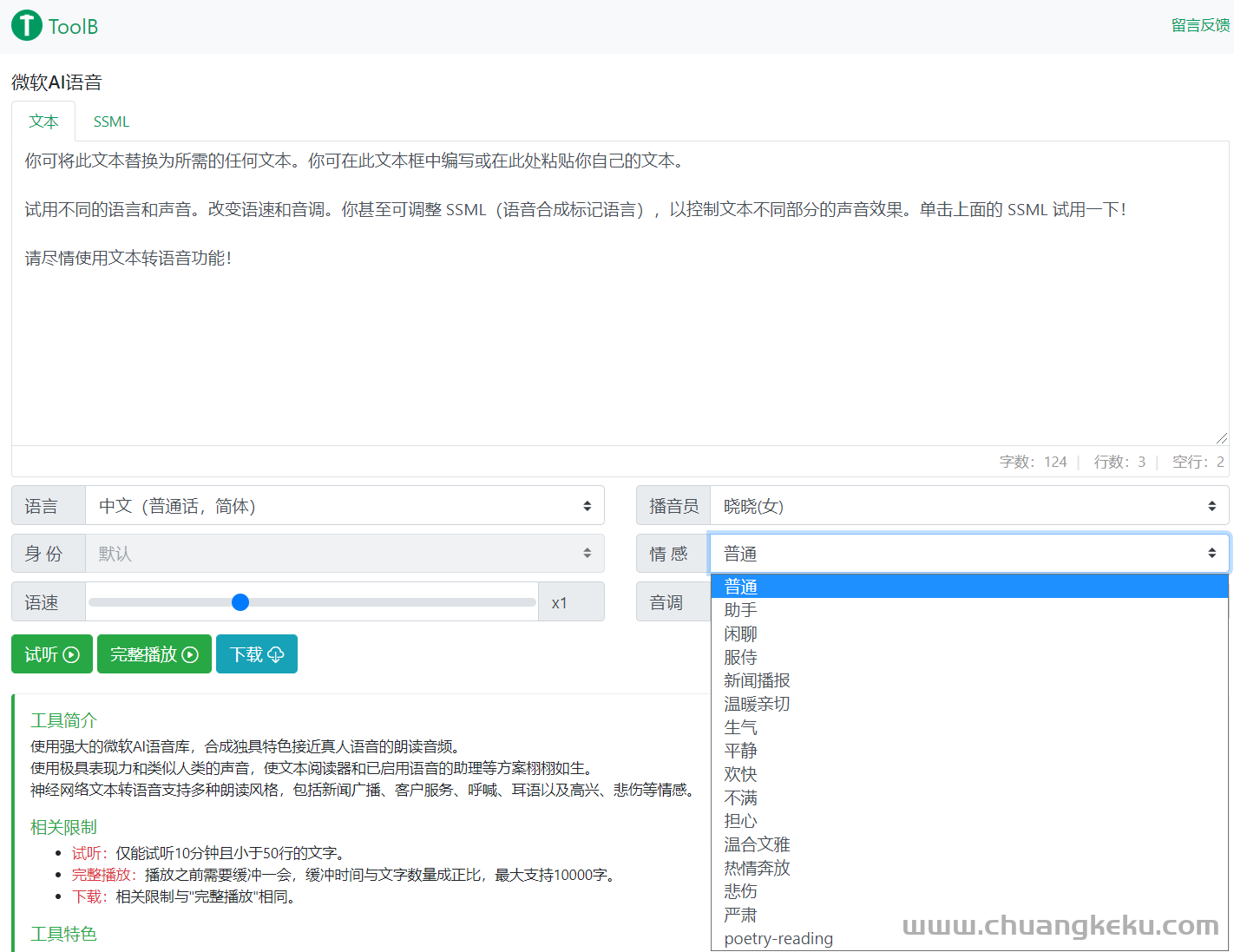Collapse the 情感 emotion dropdown
The height and width of the screenshot is (952, 1234).
969,554
